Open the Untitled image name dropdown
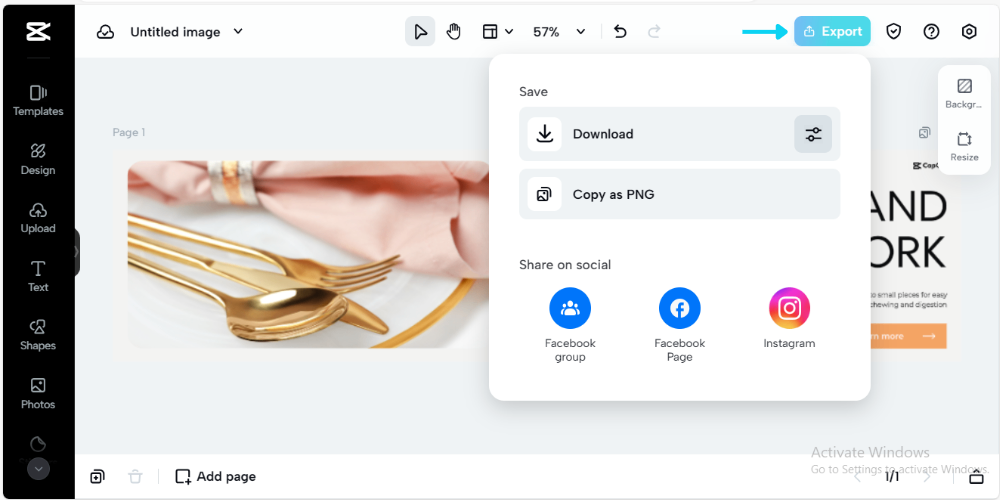This screenshot has height=500, width=1000. click(186, 32)
